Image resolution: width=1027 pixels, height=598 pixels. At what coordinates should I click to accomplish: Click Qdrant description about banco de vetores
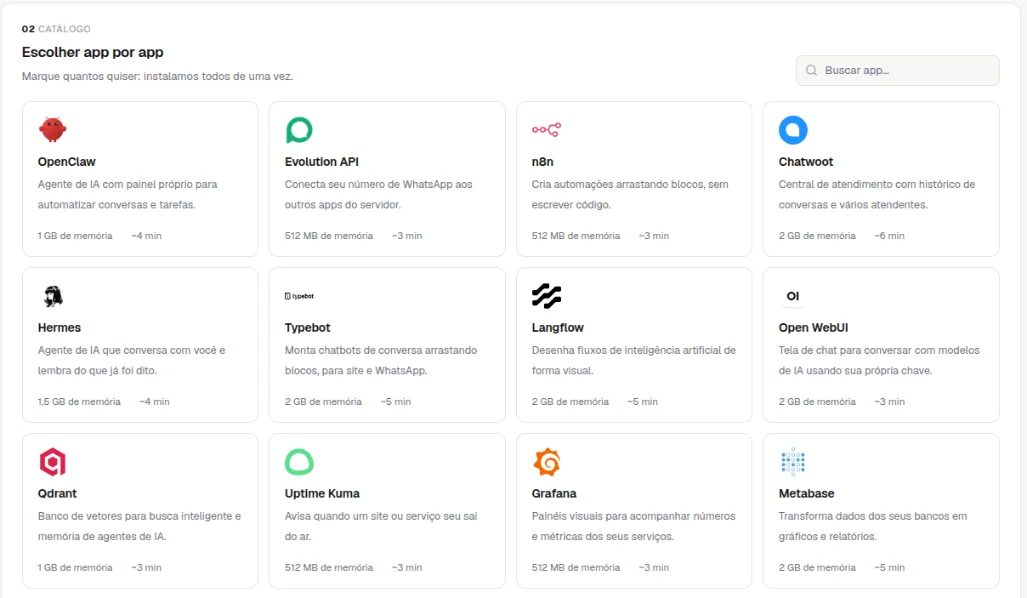139,526
